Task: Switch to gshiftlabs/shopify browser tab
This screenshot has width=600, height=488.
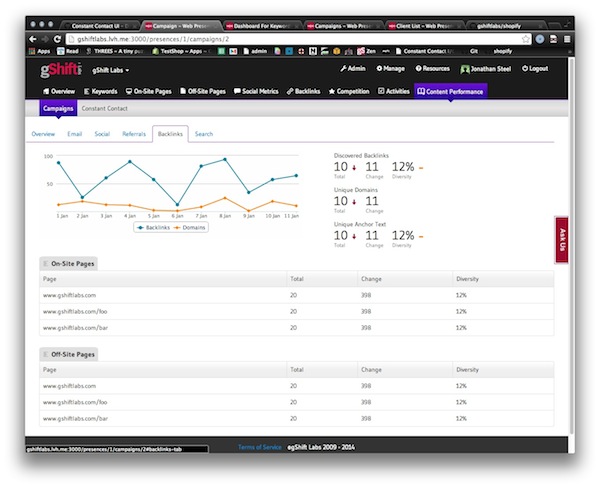Action: click(505, 26)
